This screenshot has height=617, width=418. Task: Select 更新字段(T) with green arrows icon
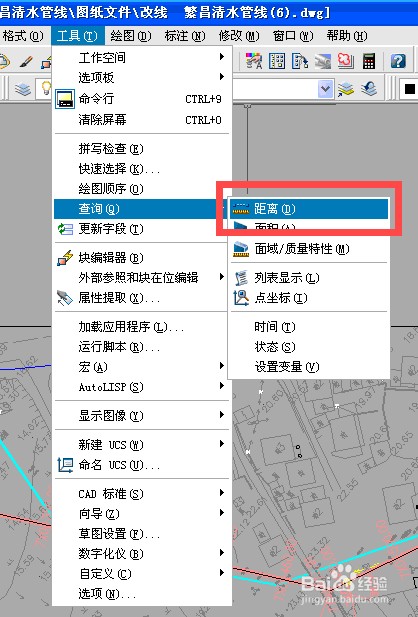142,229
